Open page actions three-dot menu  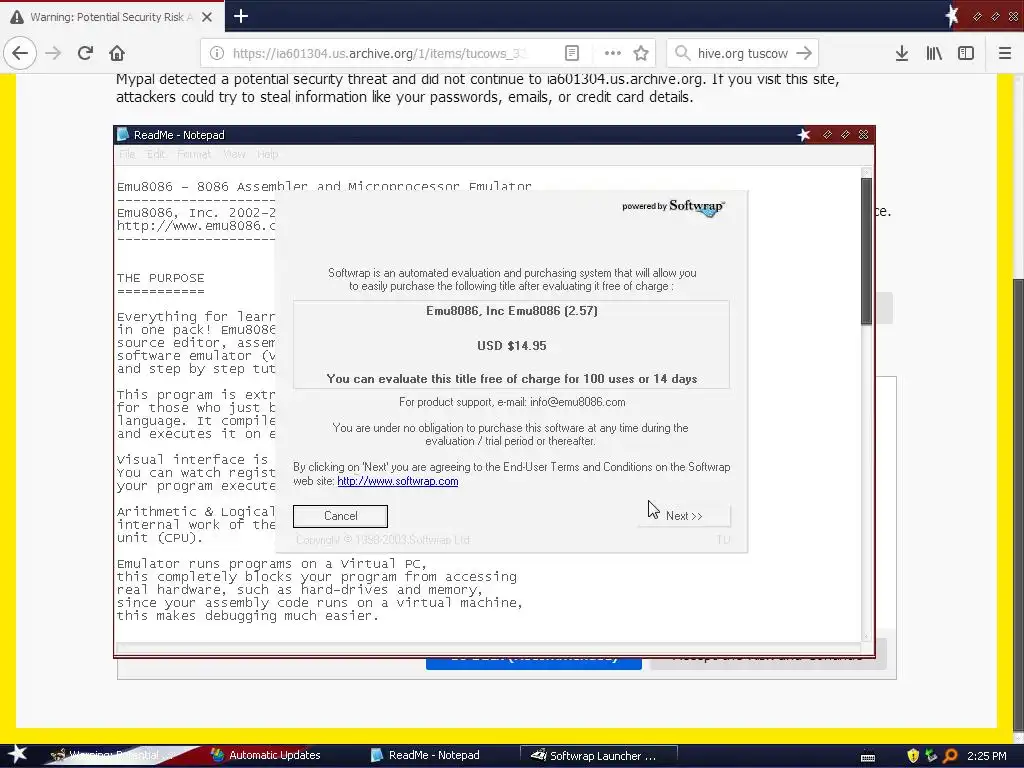pos(613,53)
